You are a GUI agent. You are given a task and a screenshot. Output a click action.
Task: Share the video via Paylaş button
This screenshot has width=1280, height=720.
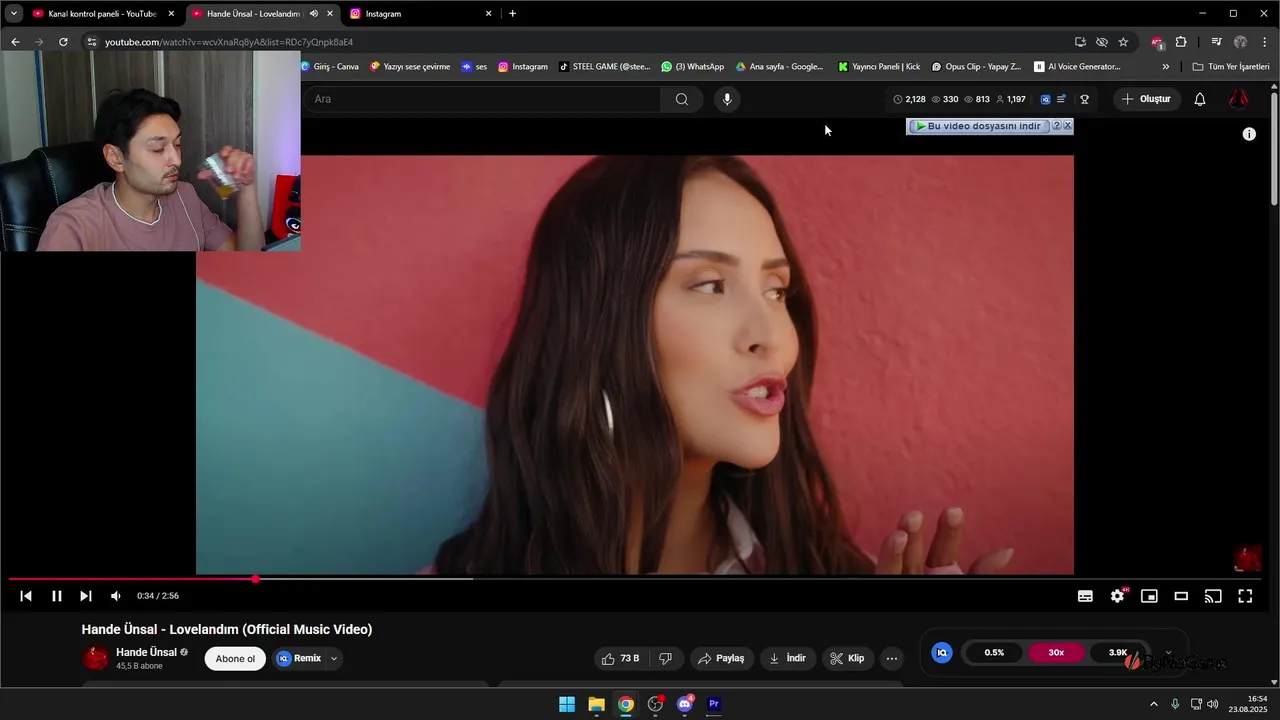point(721,658)
